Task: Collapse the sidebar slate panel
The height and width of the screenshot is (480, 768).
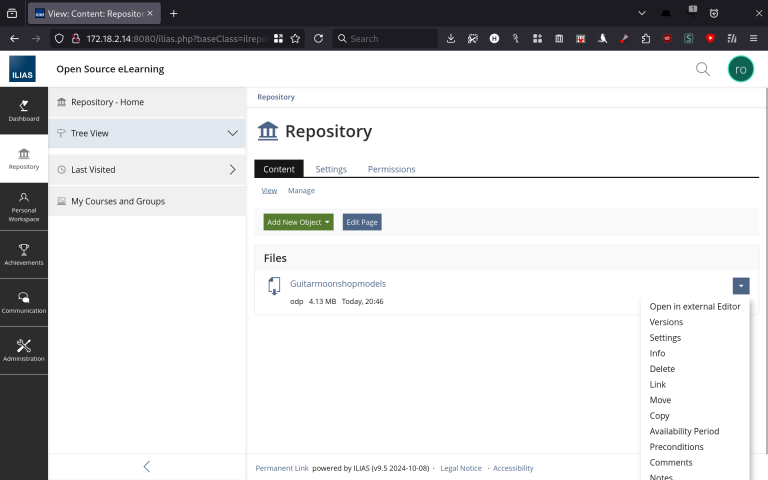Action: [147, 466]
